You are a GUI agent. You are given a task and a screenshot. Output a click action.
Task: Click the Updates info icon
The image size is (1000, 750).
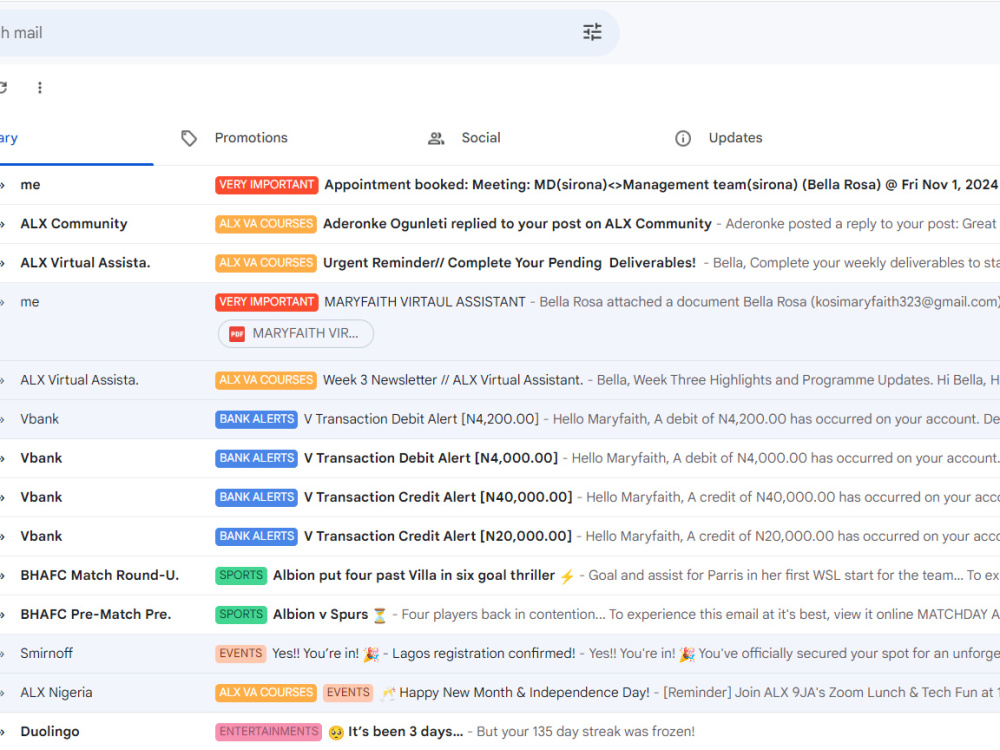click(682, 138)
